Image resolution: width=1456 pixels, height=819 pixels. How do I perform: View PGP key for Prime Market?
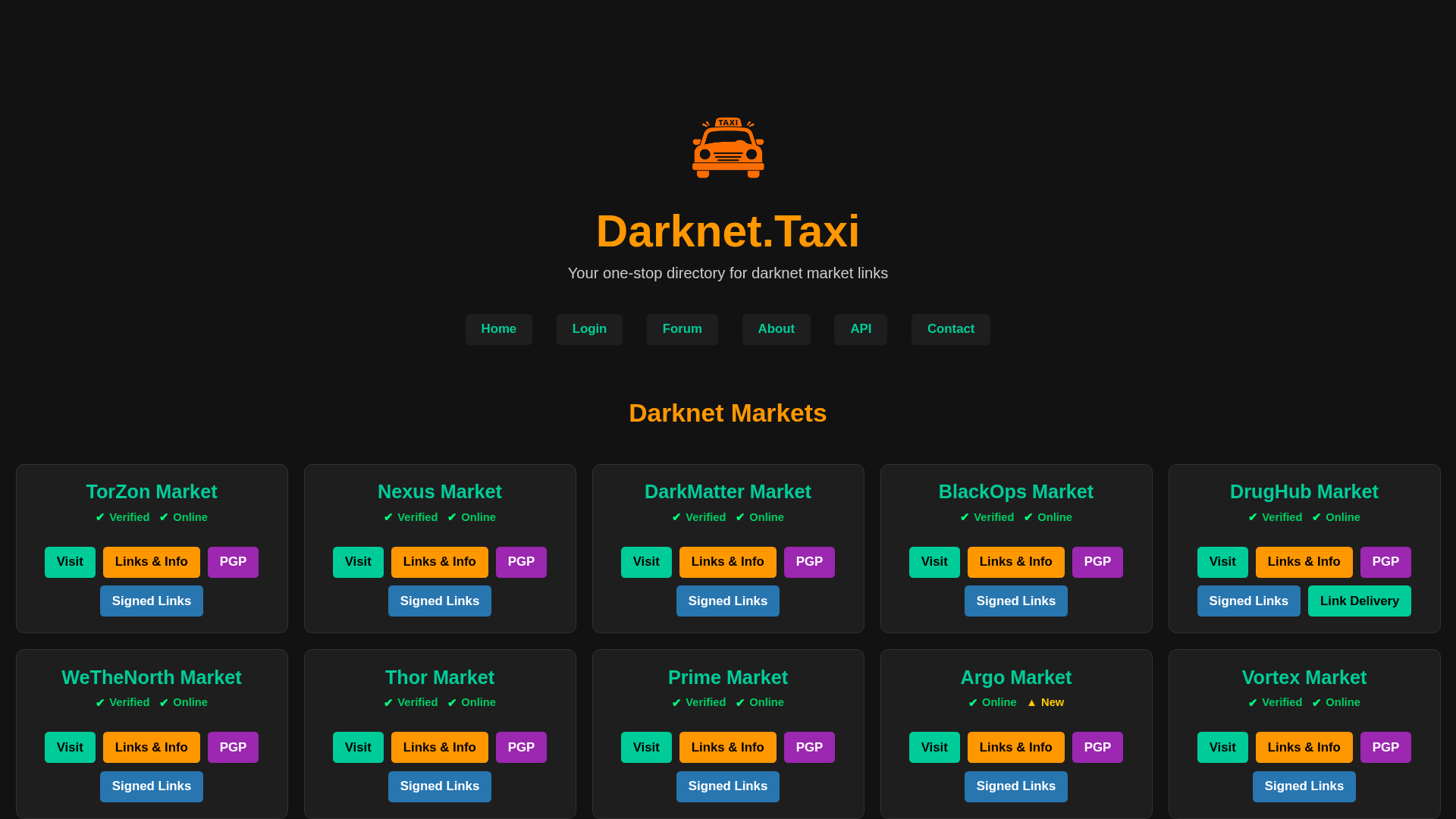tap(809, 748)
